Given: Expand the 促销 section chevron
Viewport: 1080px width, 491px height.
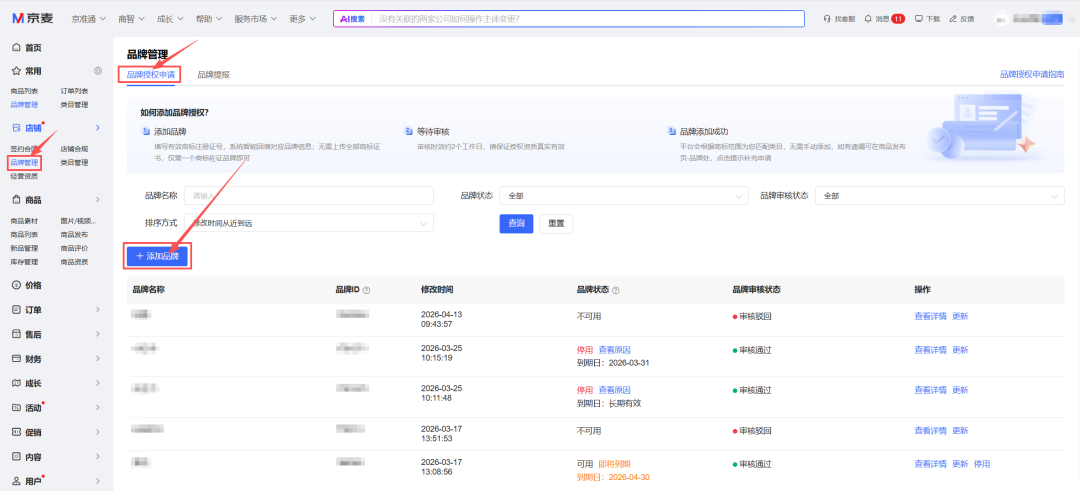Looking at the screenshot, I should pos(98,432).
